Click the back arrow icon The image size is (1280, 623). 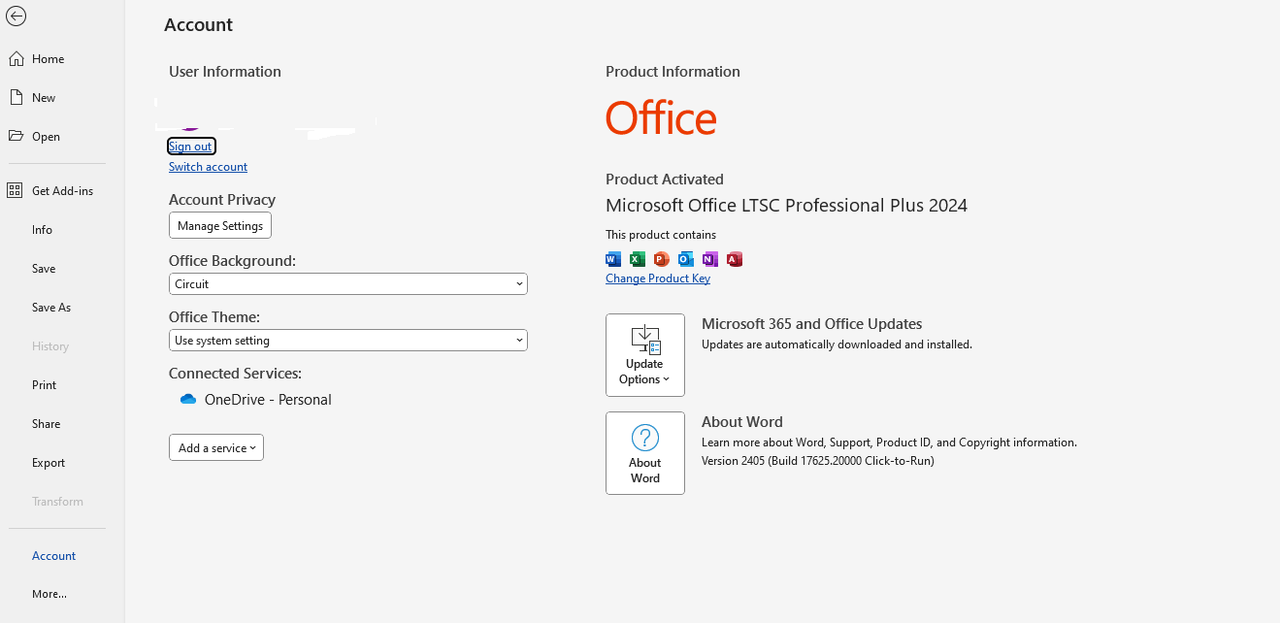click(x=16, y=17)
